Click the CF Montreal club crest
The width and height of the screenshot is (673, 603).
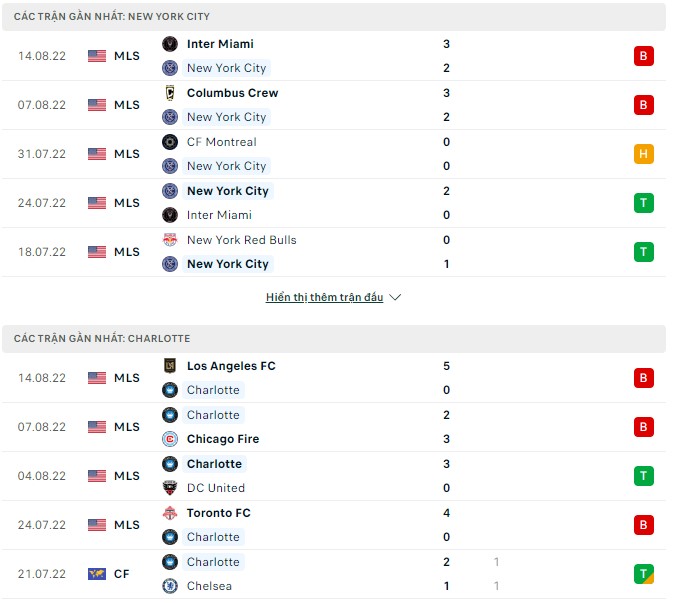(x=169, y=142)
